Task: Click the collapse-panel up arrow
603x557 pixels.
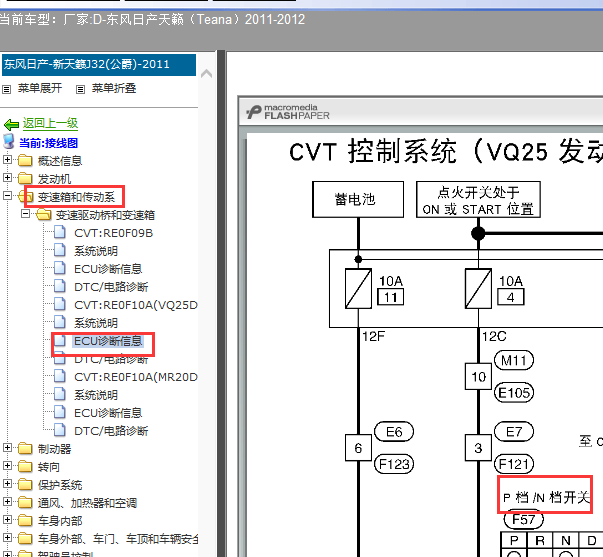Action: point(207,73)
